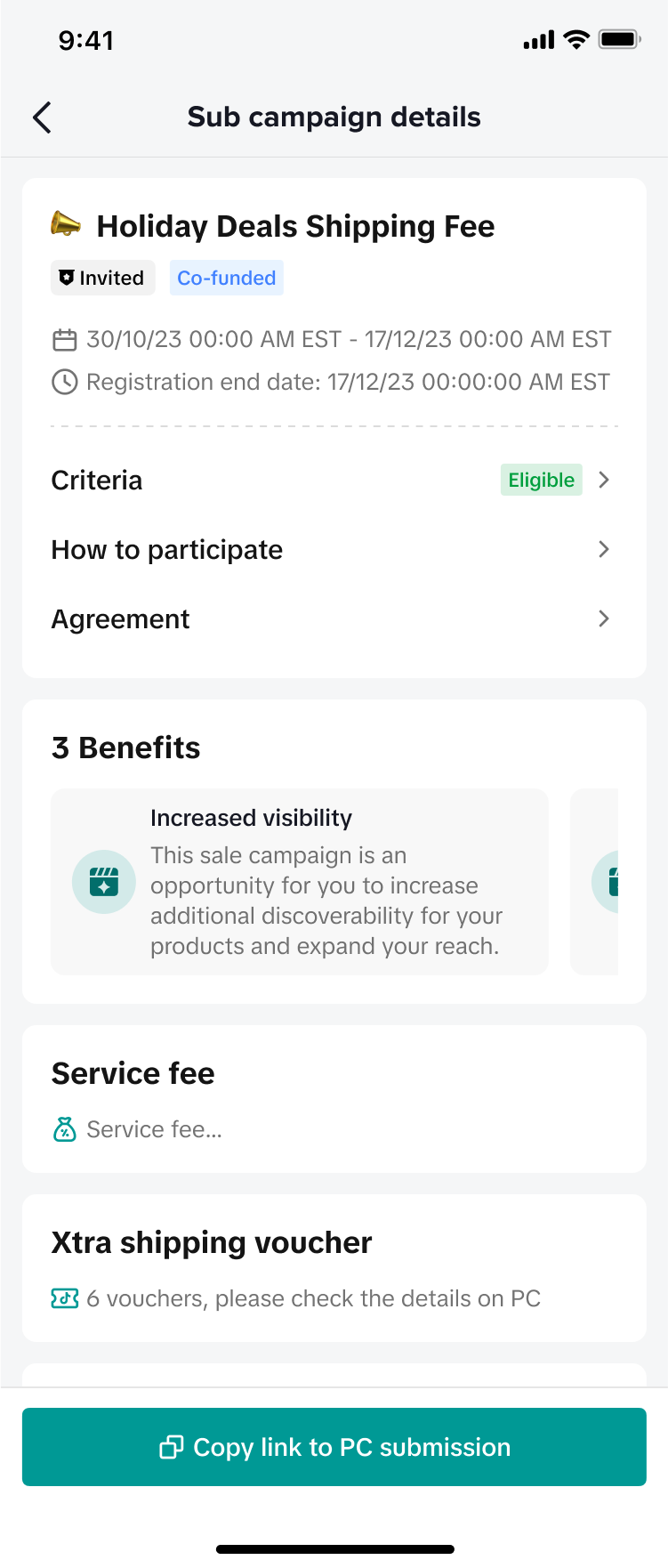This screenshot has width=668, height=1568.
Task: Click the service fee money bag icon
Action: pos(65,1130)
